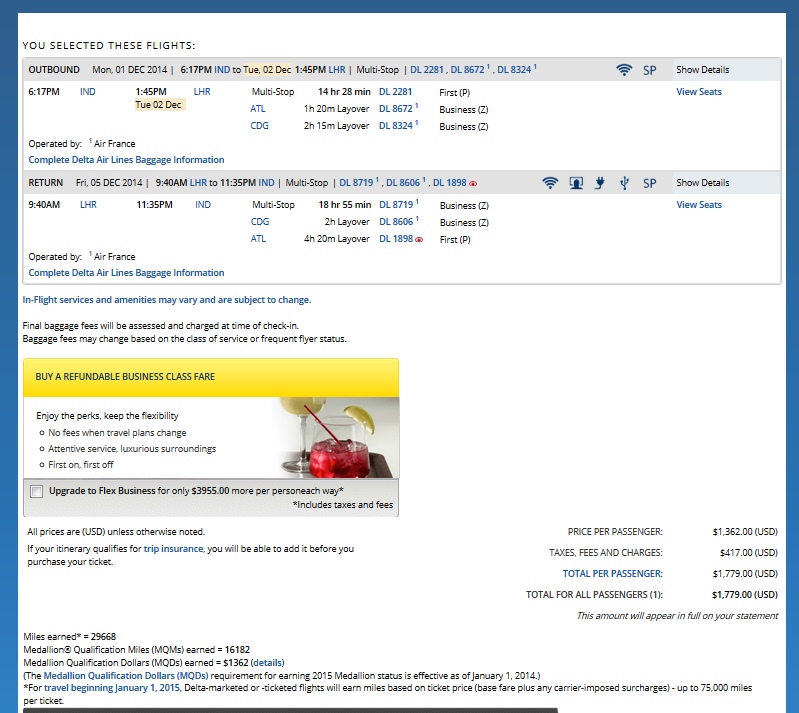
Task: Click the USB port icon on return flight
Action: pyautogui.click(x=624, y=183)
